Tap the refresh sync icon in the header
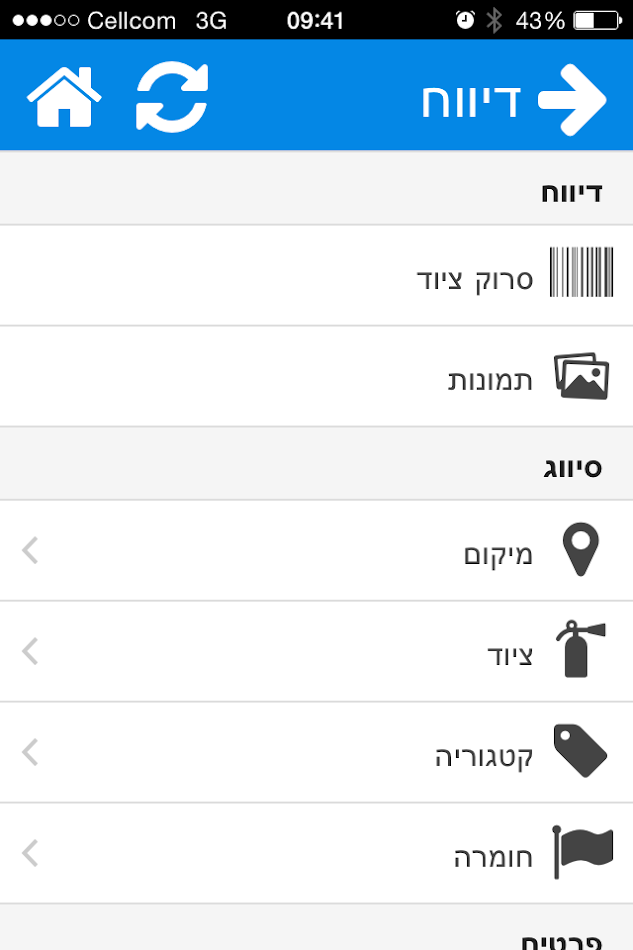 (170, 95)
